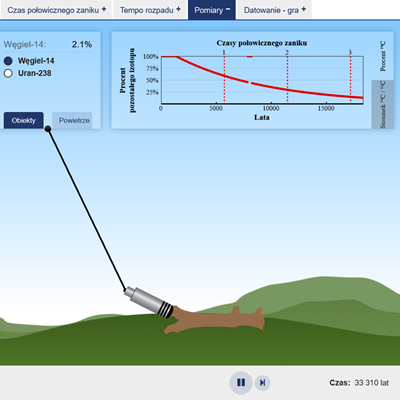The height and width of the screenshot is (400, 400).
Task: Switch to Czas połowicznego zaniku tab
Action: [56, 10]
